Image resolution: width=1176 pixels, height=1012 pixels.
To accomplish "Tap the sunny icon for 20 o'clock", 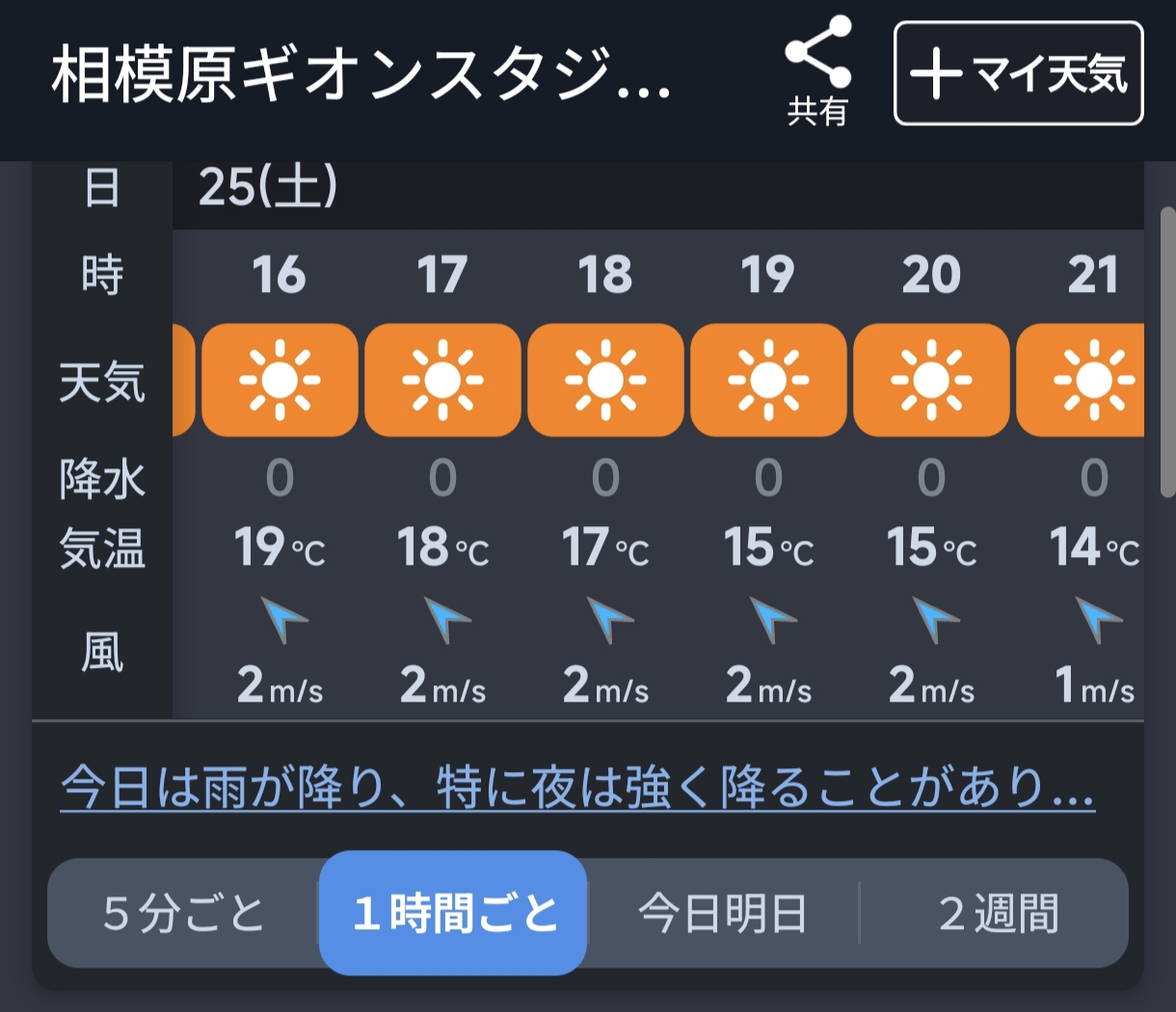I will (x=931, y=381).
